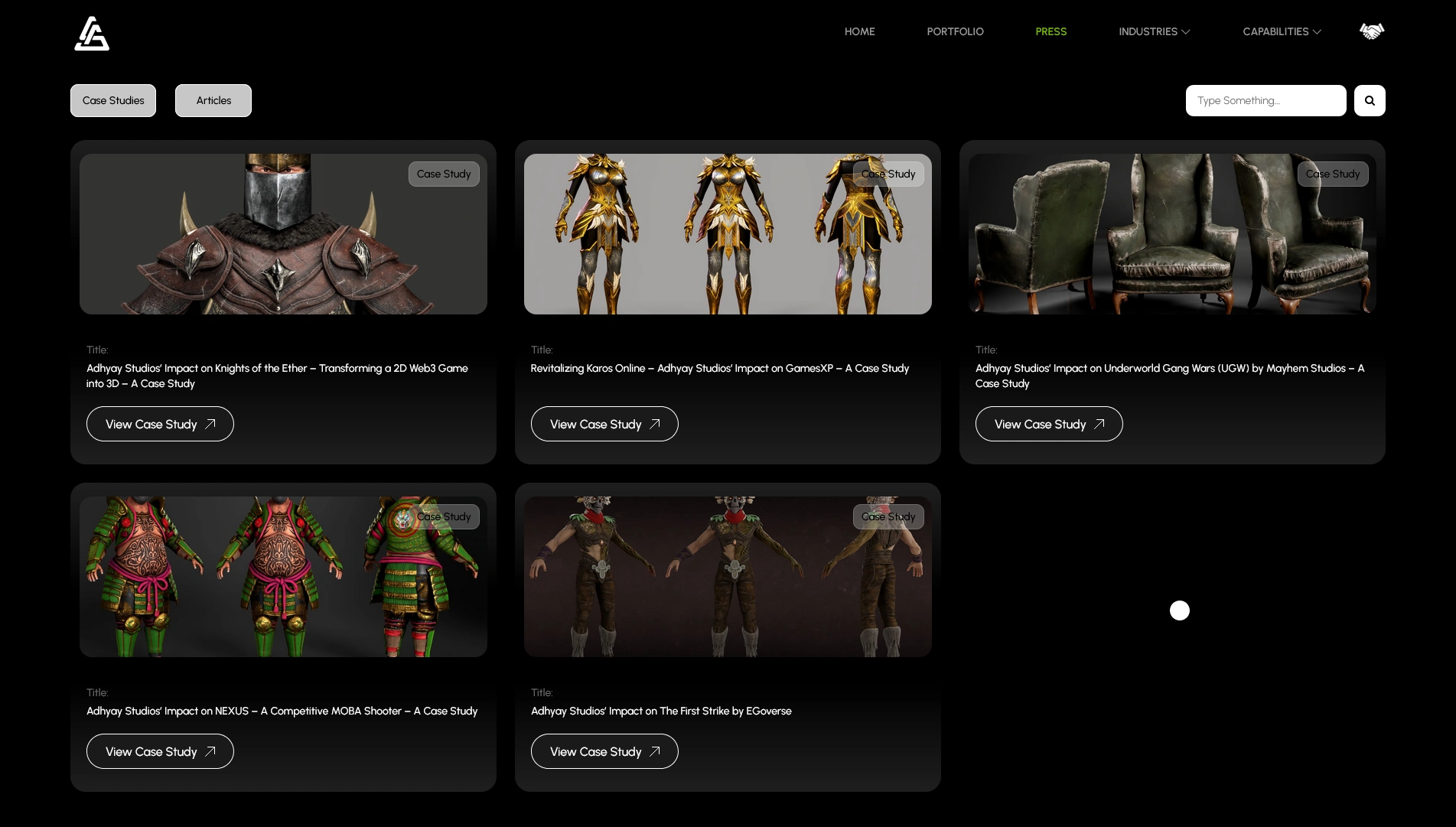Click Case Study badge on armchairs card
This screenshot has height=827, width=1456.
tap(1333, 174)
